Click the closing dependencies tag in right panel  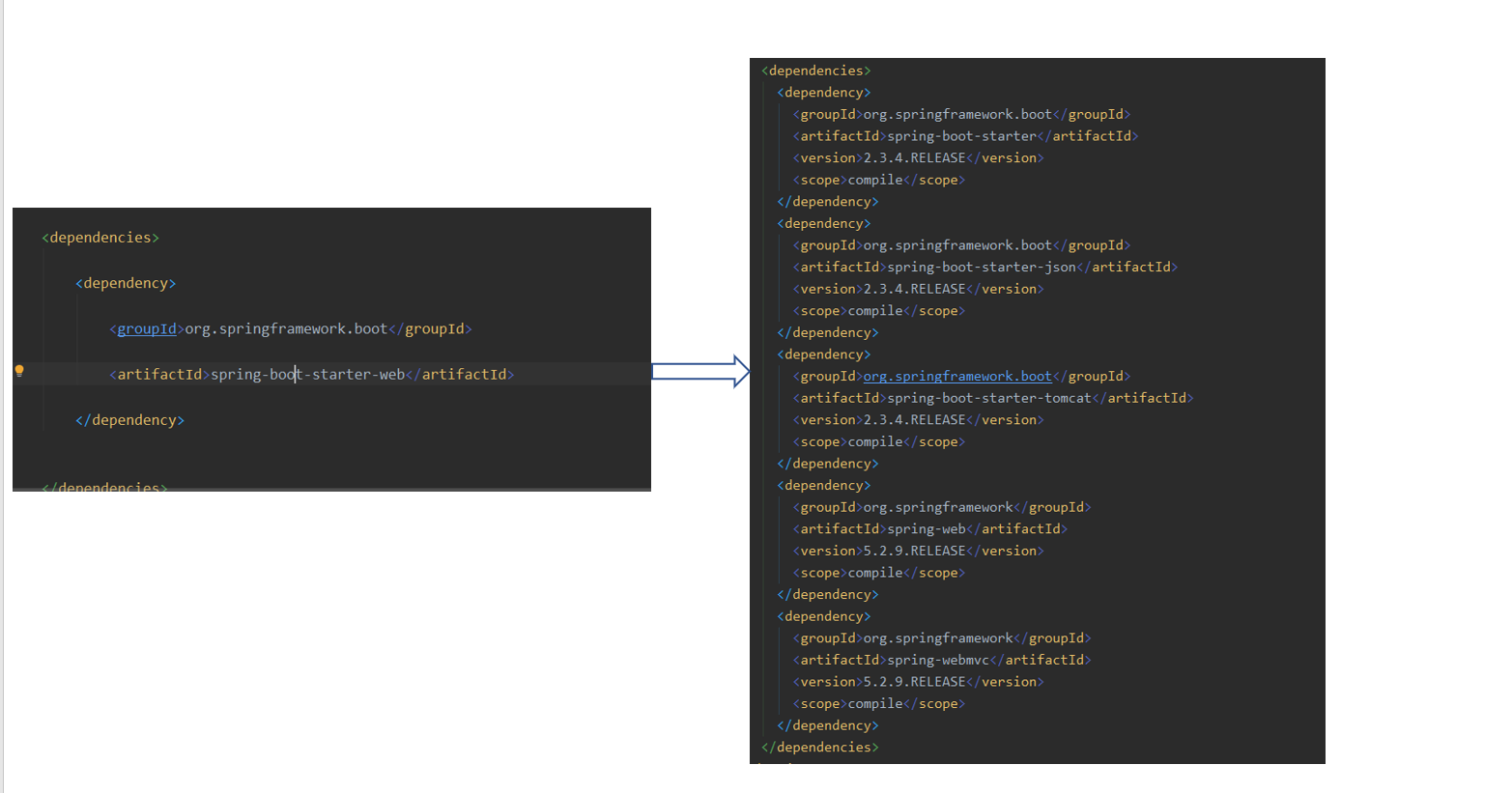click(x=819, y=748)
